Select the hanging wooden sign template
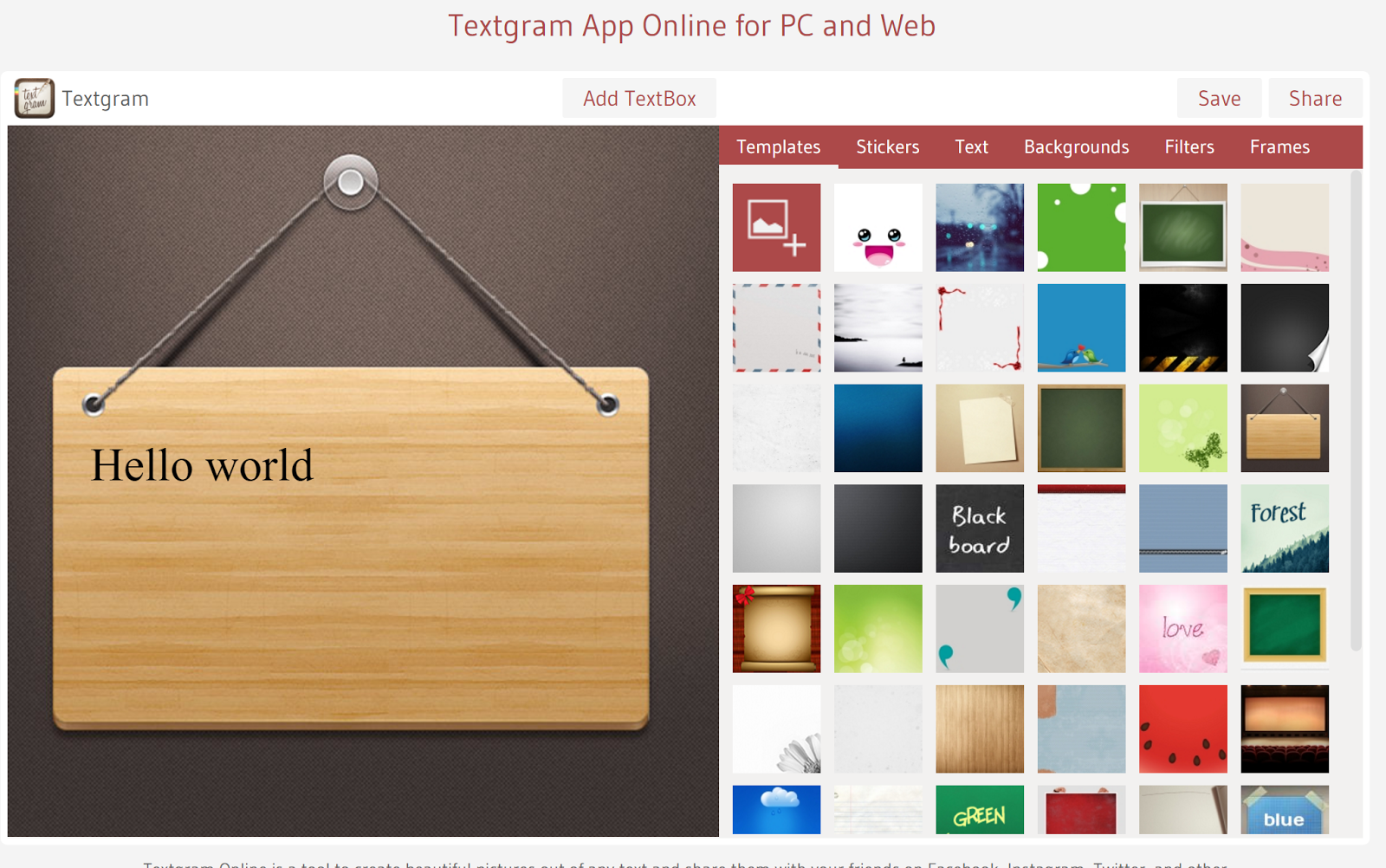1386x868 pixels. coord(1284,427)
